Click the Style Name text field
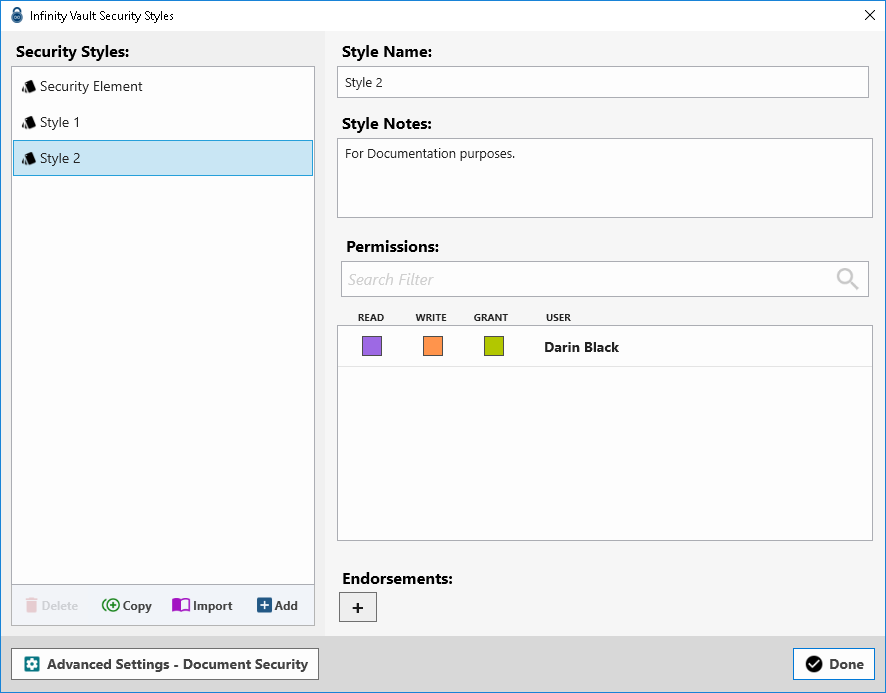 click(602, 82)
